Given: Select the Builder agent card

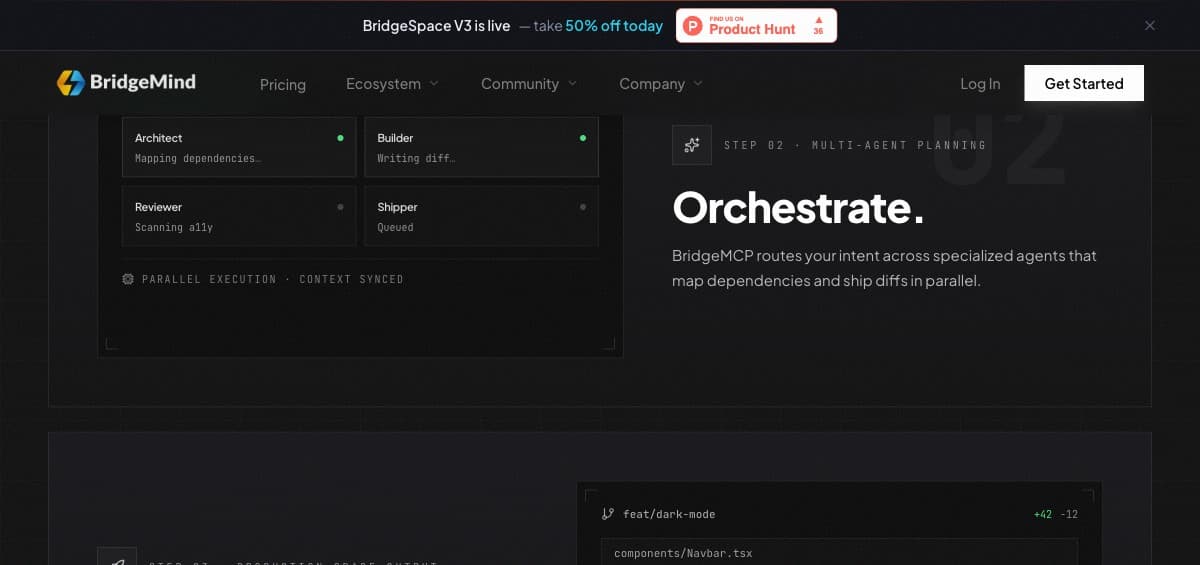Looking at the screenshot, I should click(x=481, y=147).
